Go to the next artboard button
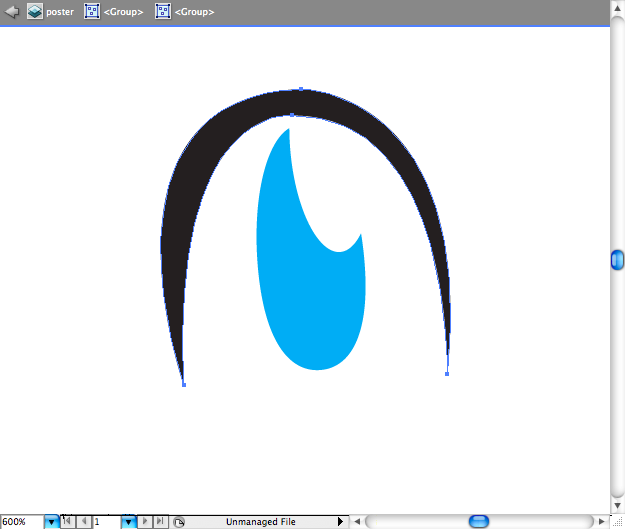 [145, 521]
